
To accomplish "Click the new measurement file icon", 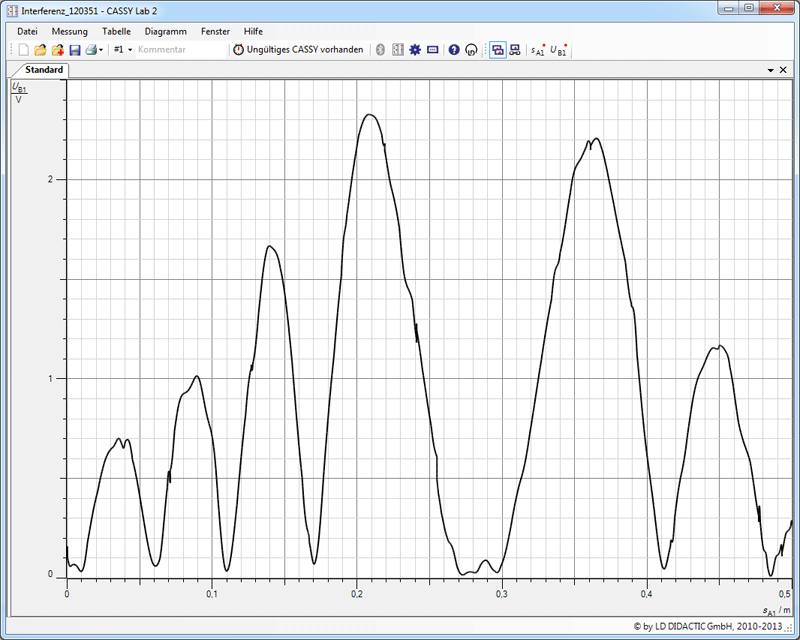I will [x=25, y=49].
